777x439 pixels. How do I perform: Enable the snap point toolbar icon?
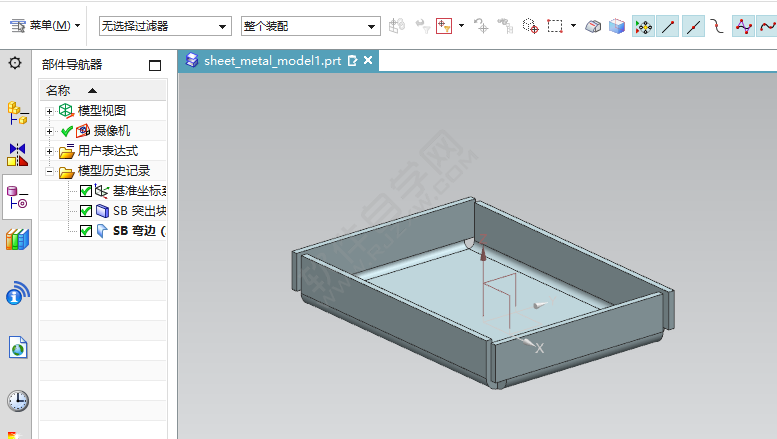[643, 26]
